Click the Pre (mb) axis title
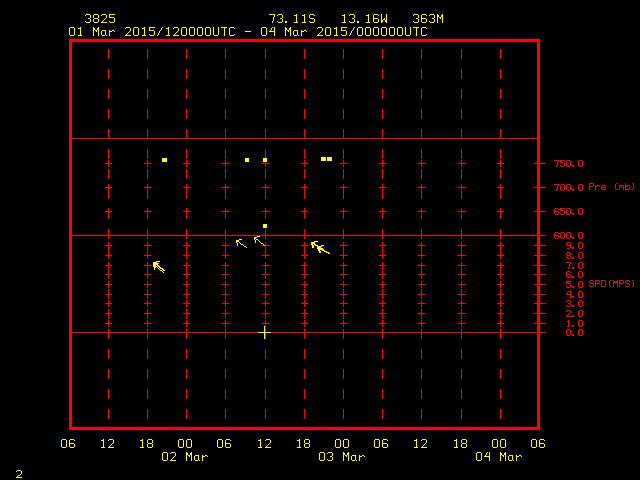This screenshot has width=640, height=480. (611, 187)
